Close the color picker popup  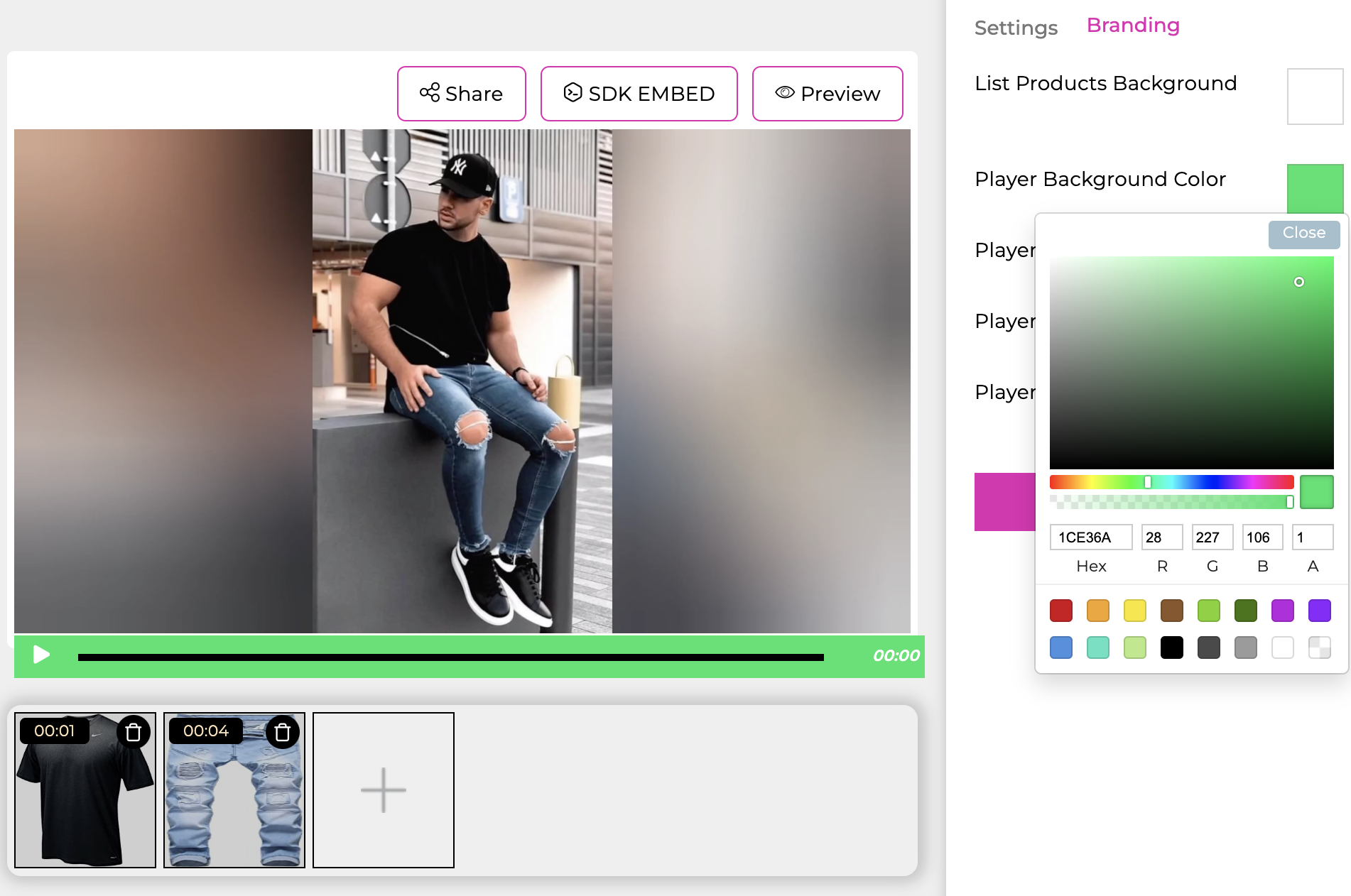click(x=1304, y=234)
